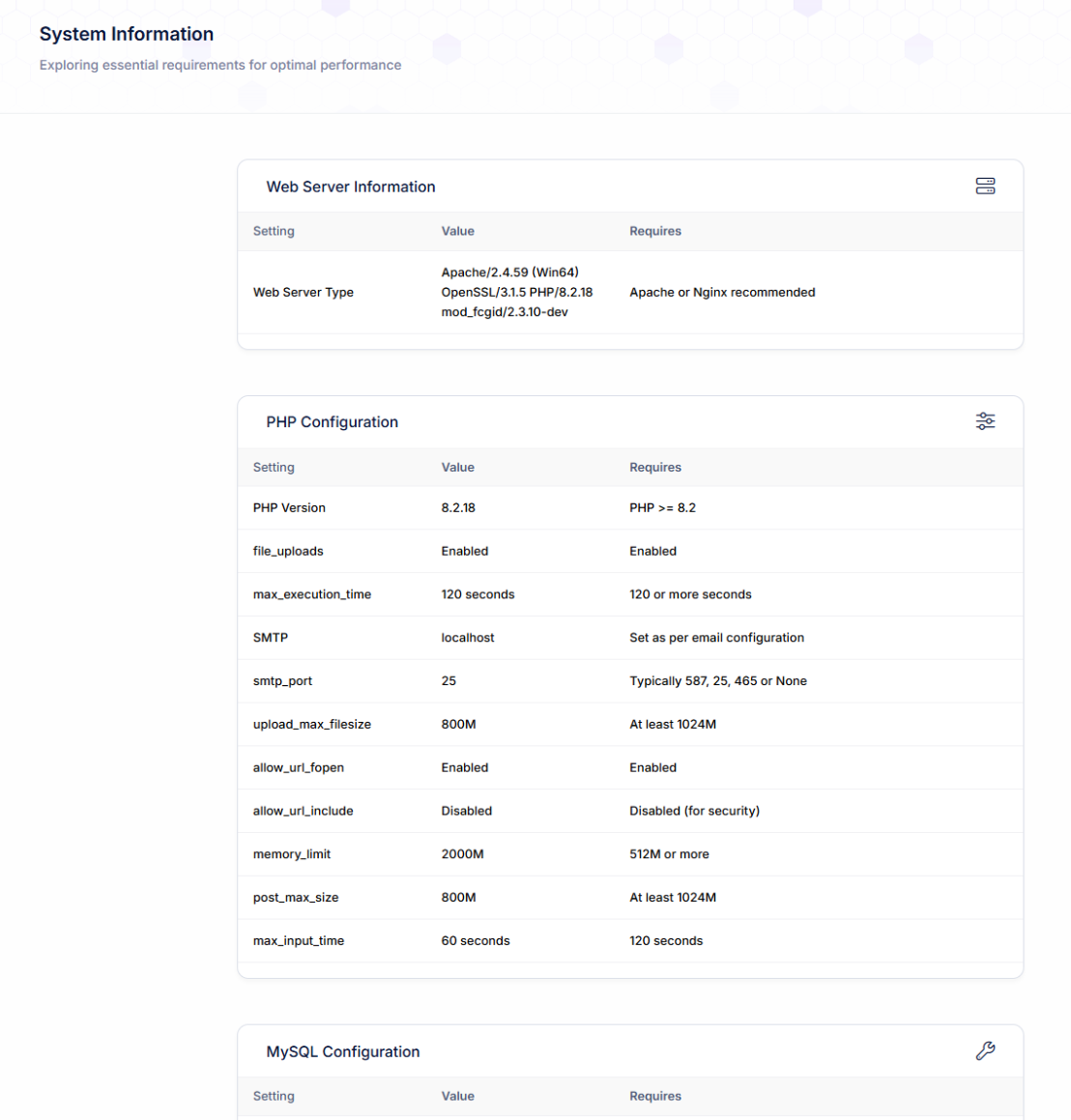Viewport: 1071px width, 1120px height.
Task: Click the wrench icon in MySQL Configuration
Action: (x=985, y=1050)
